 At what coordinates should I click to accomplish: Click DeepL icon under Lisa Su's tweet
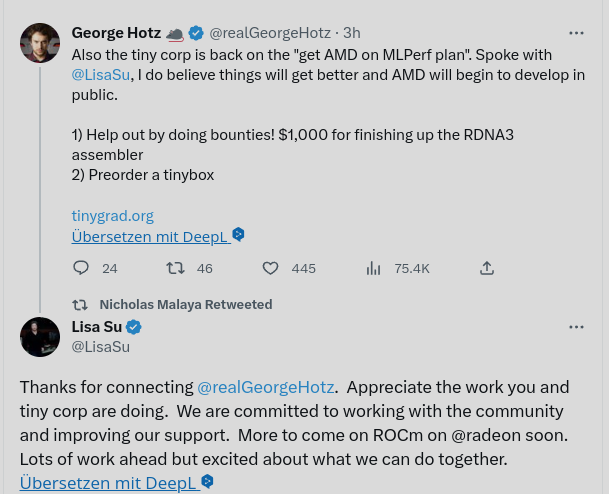(x=208, y=482)
